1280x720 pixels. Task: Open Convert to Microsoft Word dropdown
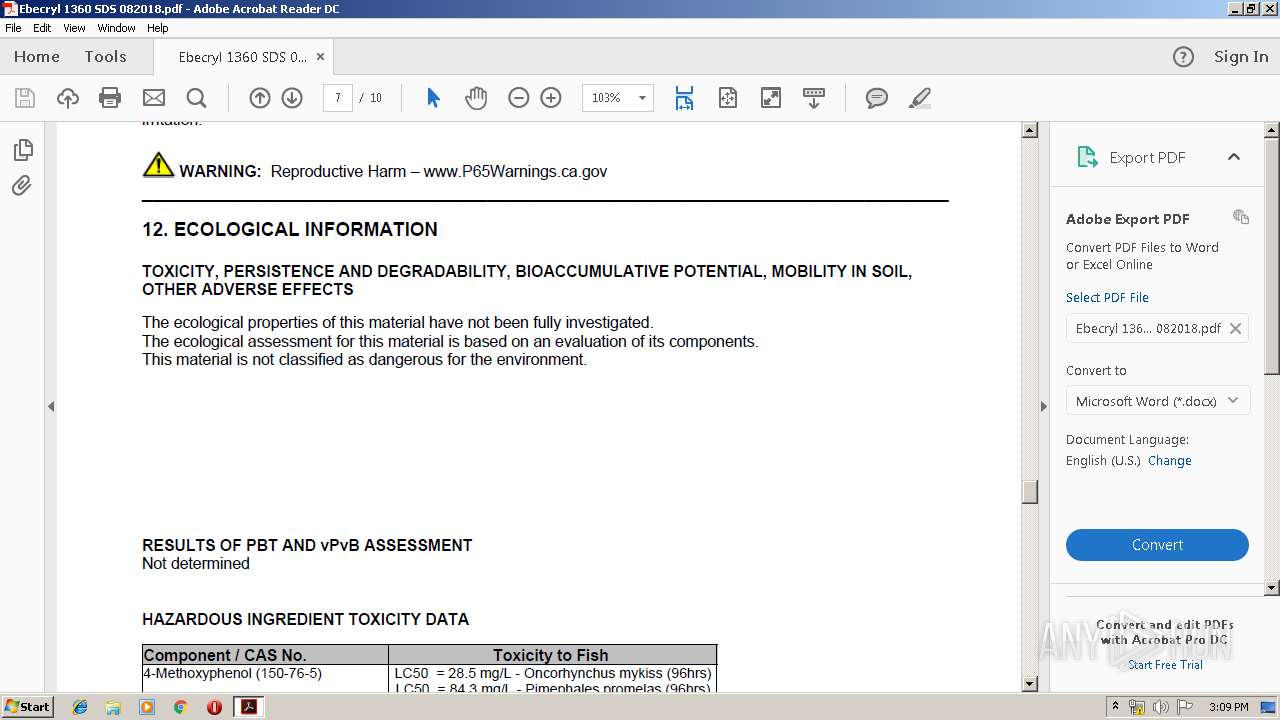1158,401
